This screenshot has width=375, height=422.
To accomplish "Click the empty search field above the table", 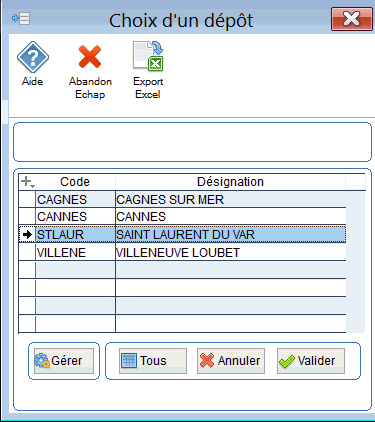I will tap(192, 142).
